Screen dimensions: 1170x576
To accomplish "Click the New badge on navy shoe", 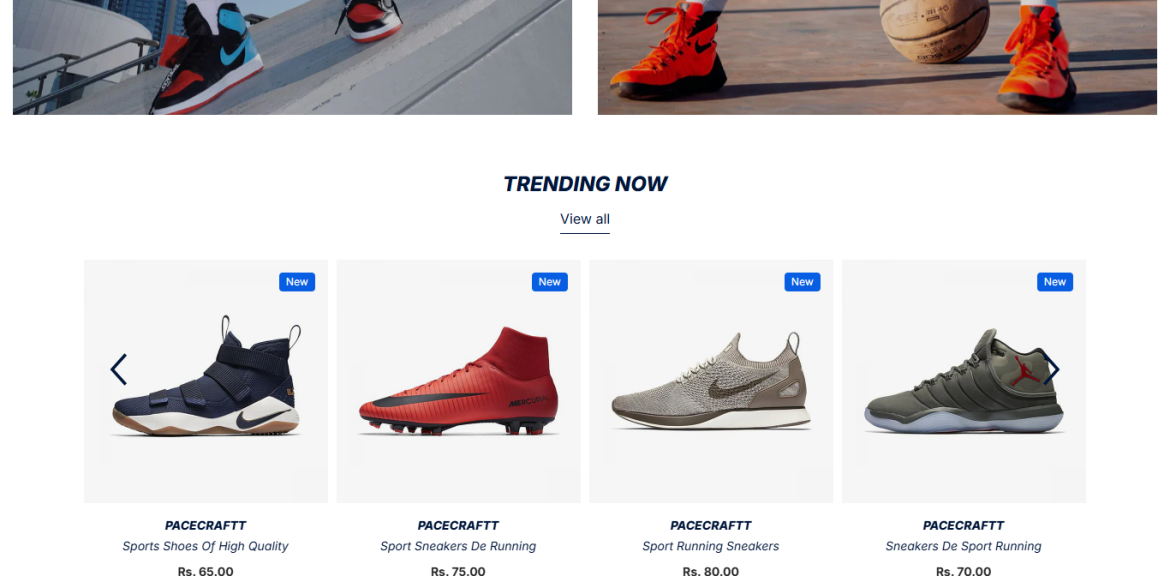I will [297, 282].
